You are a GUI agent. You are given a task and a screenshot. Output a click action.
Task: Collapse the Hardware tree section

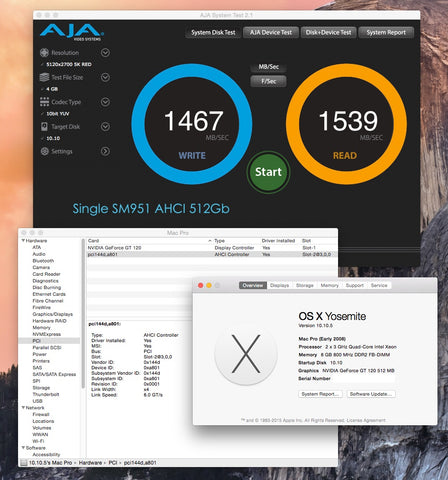point(23,240)
